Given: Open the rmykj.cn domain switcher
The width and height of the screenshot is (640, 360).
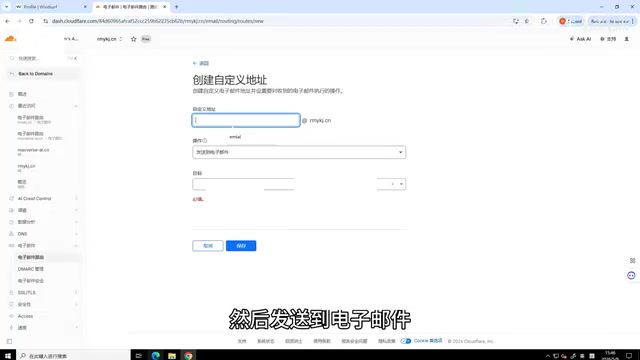Looking at the screenshot, I should pos(109,39).
